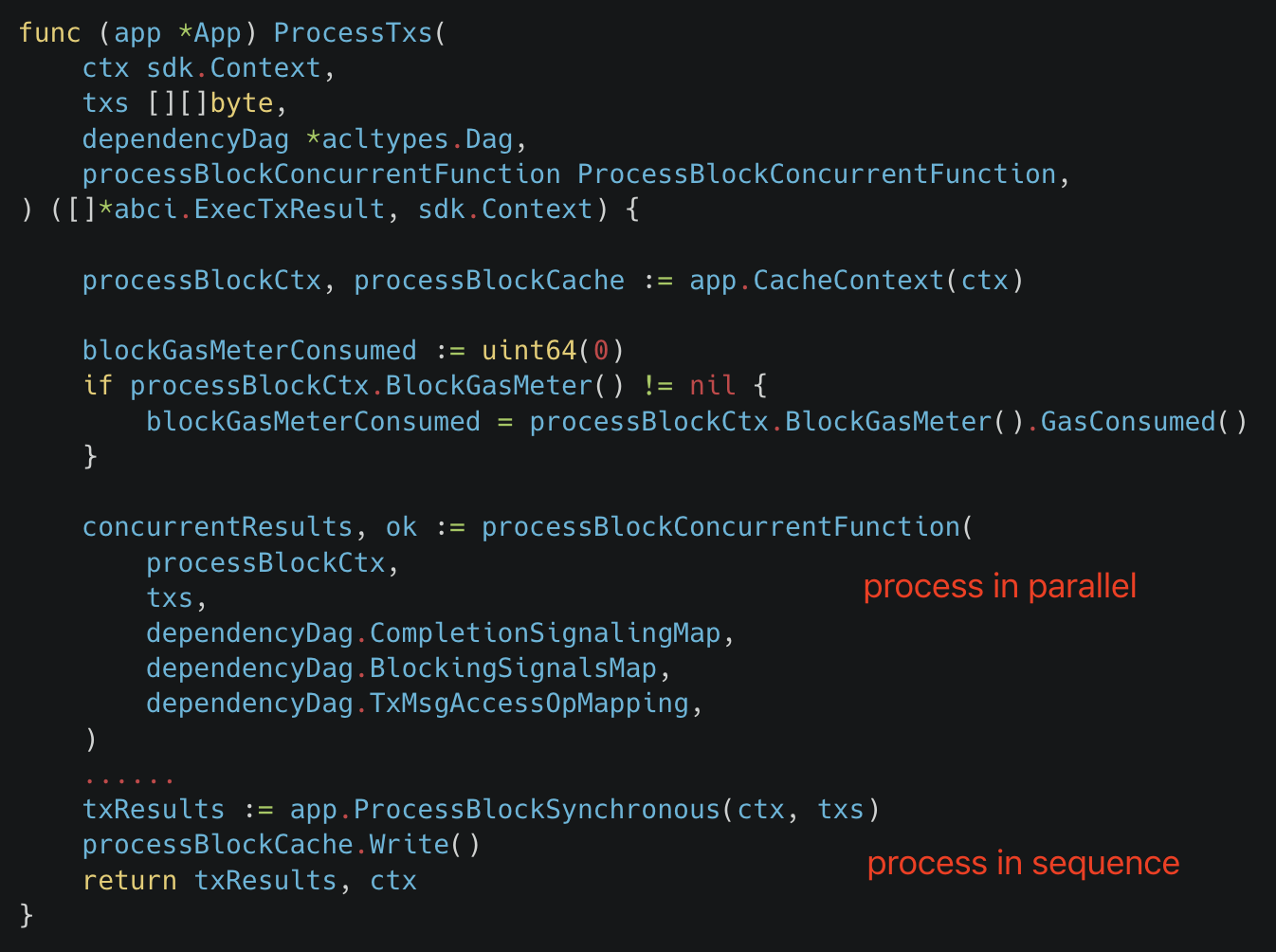Click the func keyword
The image size is (1276, 952).
49,33
